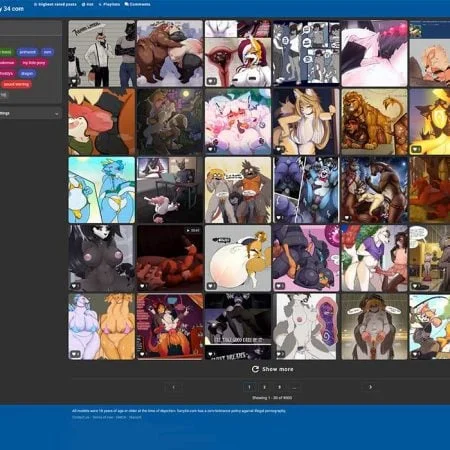450x450 pixels.
Task: Select page 2 in the pagination
Action: coord(264,387)
